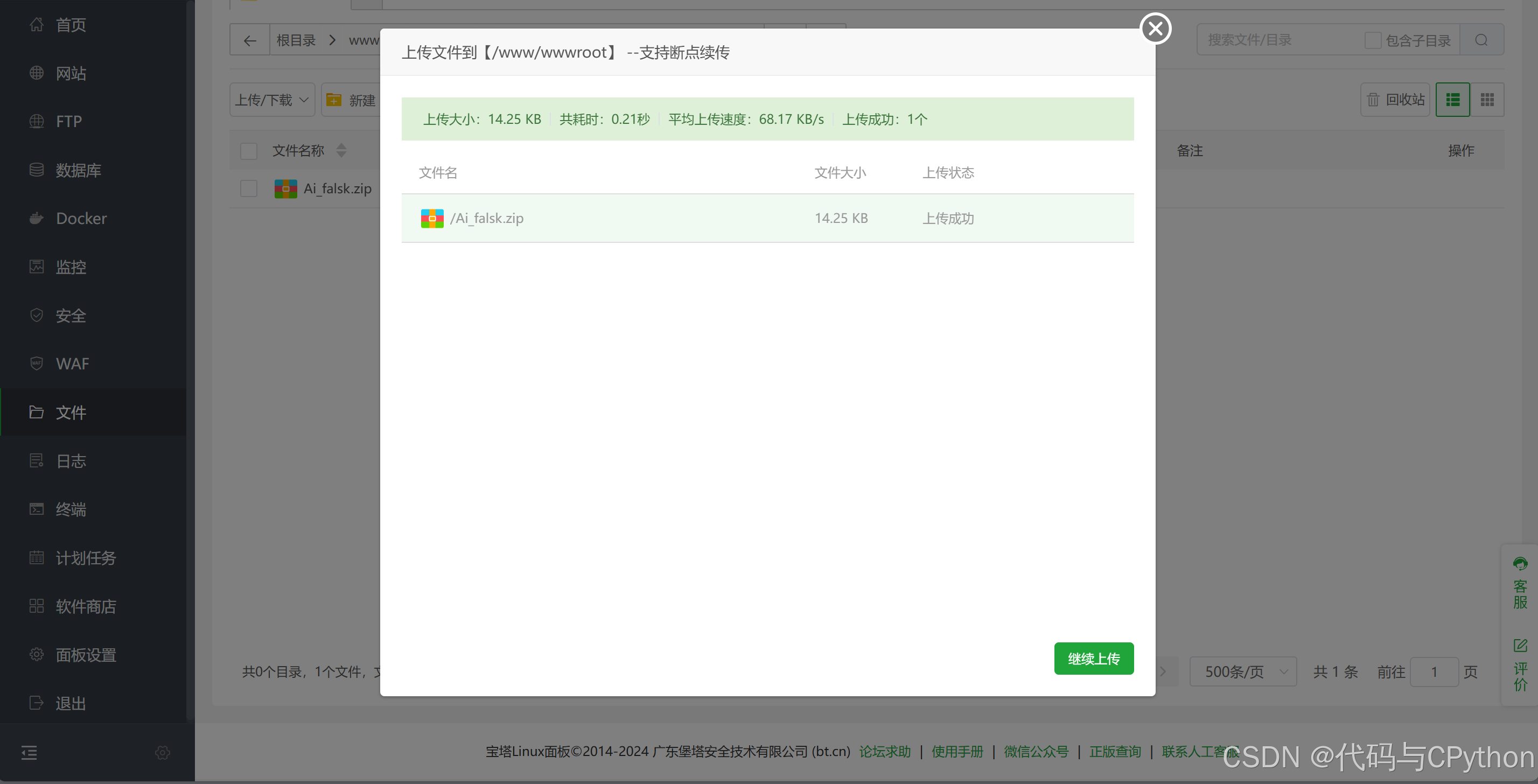This screenshot has height=784, width=1538.
Task: Open the 论坛求助 link
Action: pos(885,751)
